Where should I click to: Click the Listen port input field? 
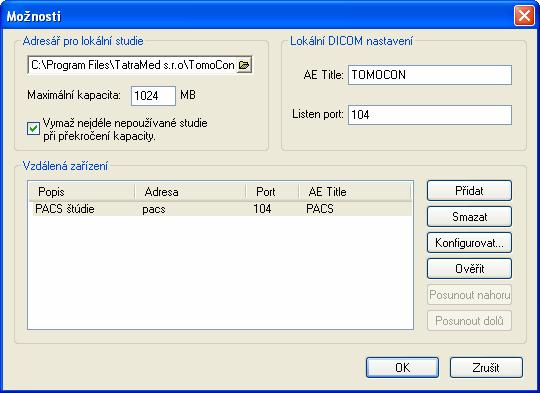click(x=430, y=115)
